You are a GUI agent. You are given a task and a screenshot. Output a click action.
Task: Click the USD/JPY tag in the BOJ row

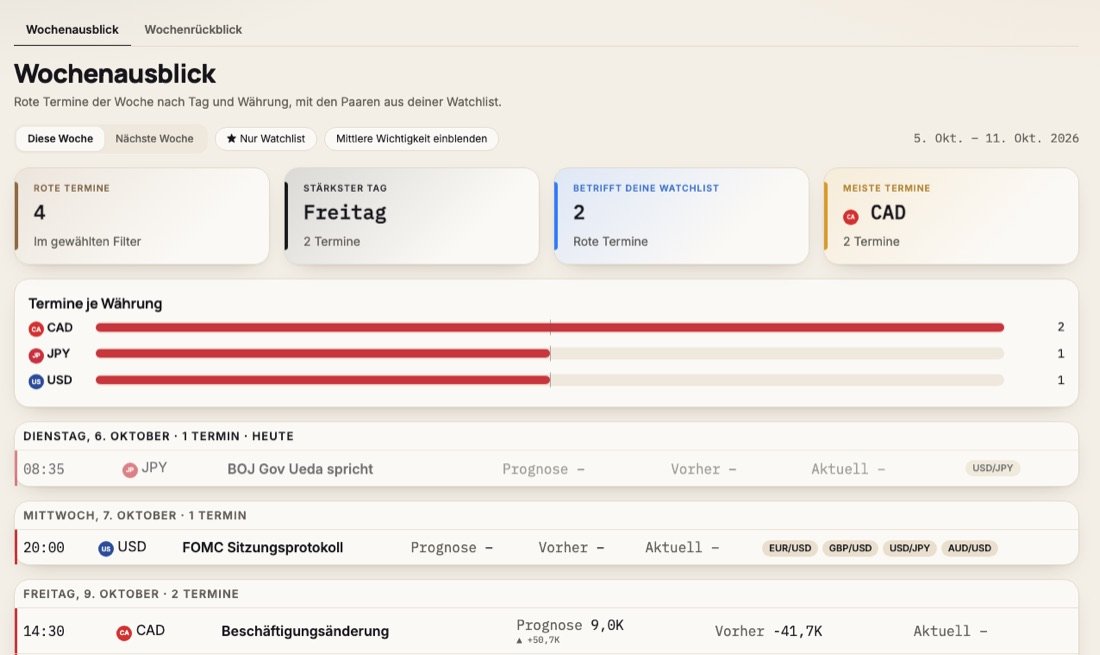tap(993, 468)
